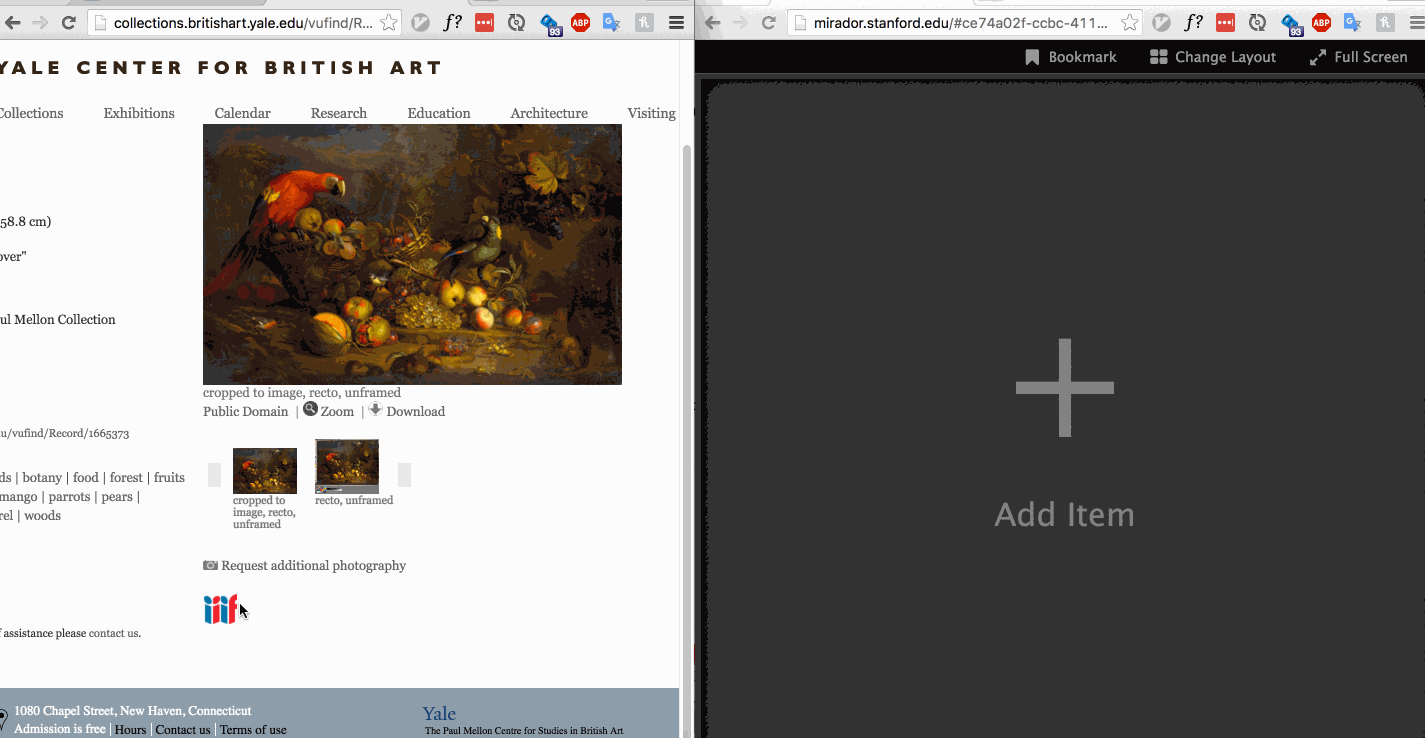This screenshot has height=738, width=1425.
Task: Open the WhatFont 'f?' extension in Yale window
Action: tap(453, 22)
